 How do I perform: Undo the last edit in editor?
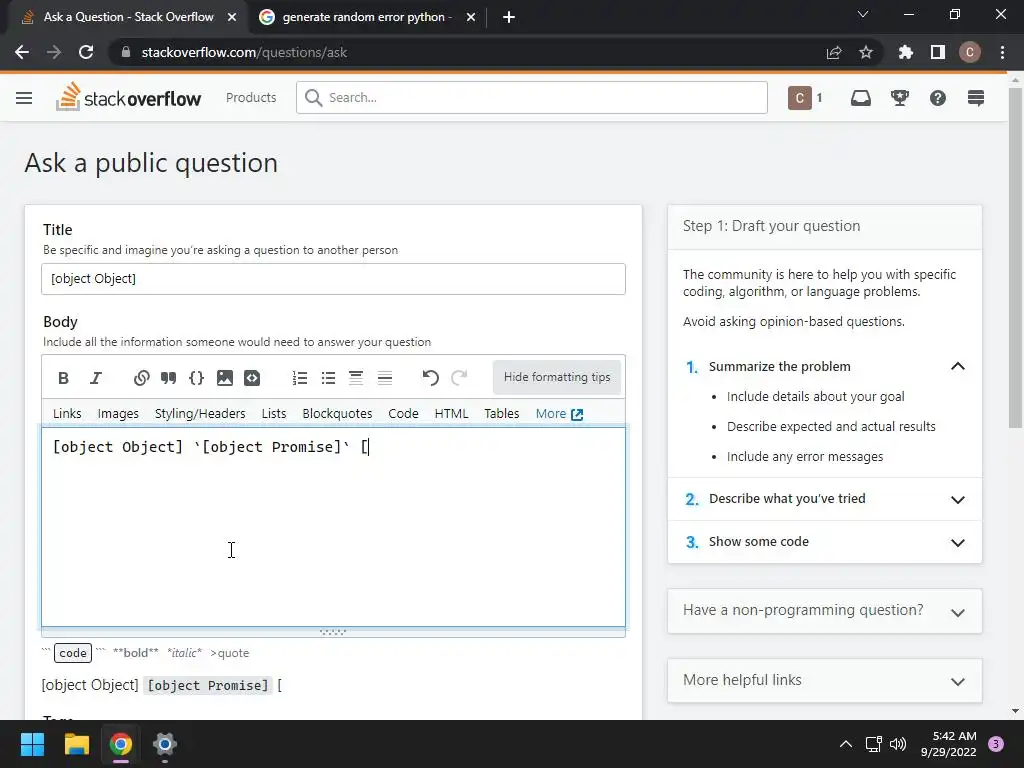(x=430, y=377)
